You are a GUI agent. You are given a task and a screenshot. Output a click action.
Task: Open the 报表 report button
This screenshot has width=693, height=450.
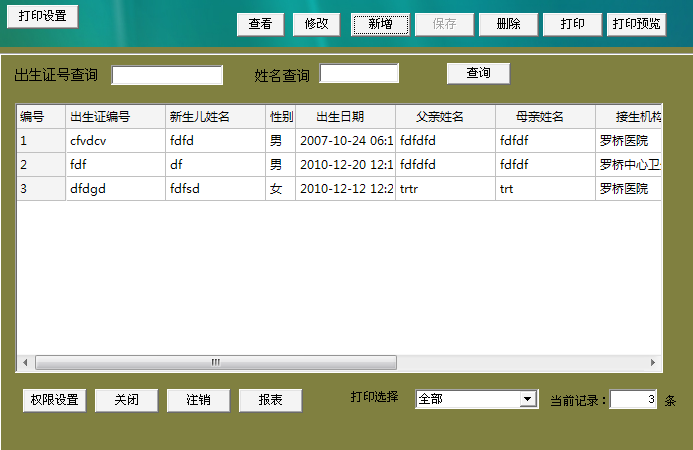(270, 400)
